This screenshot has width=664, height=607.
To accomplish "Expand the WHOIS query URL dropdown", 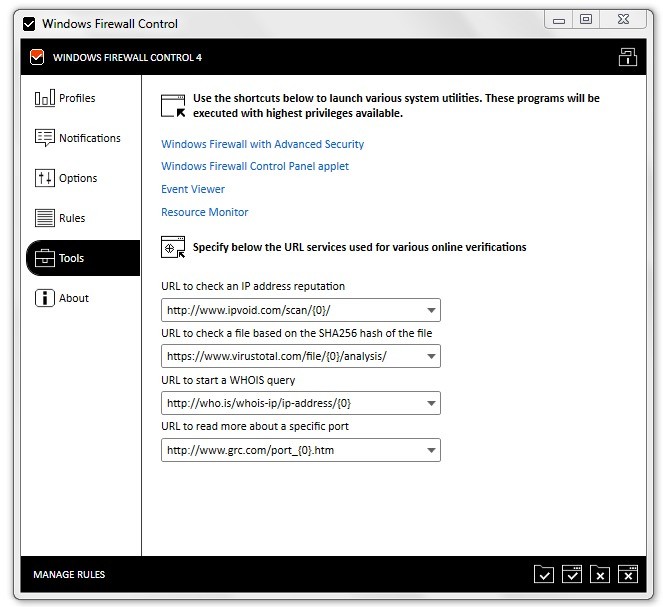I will 431,403.
